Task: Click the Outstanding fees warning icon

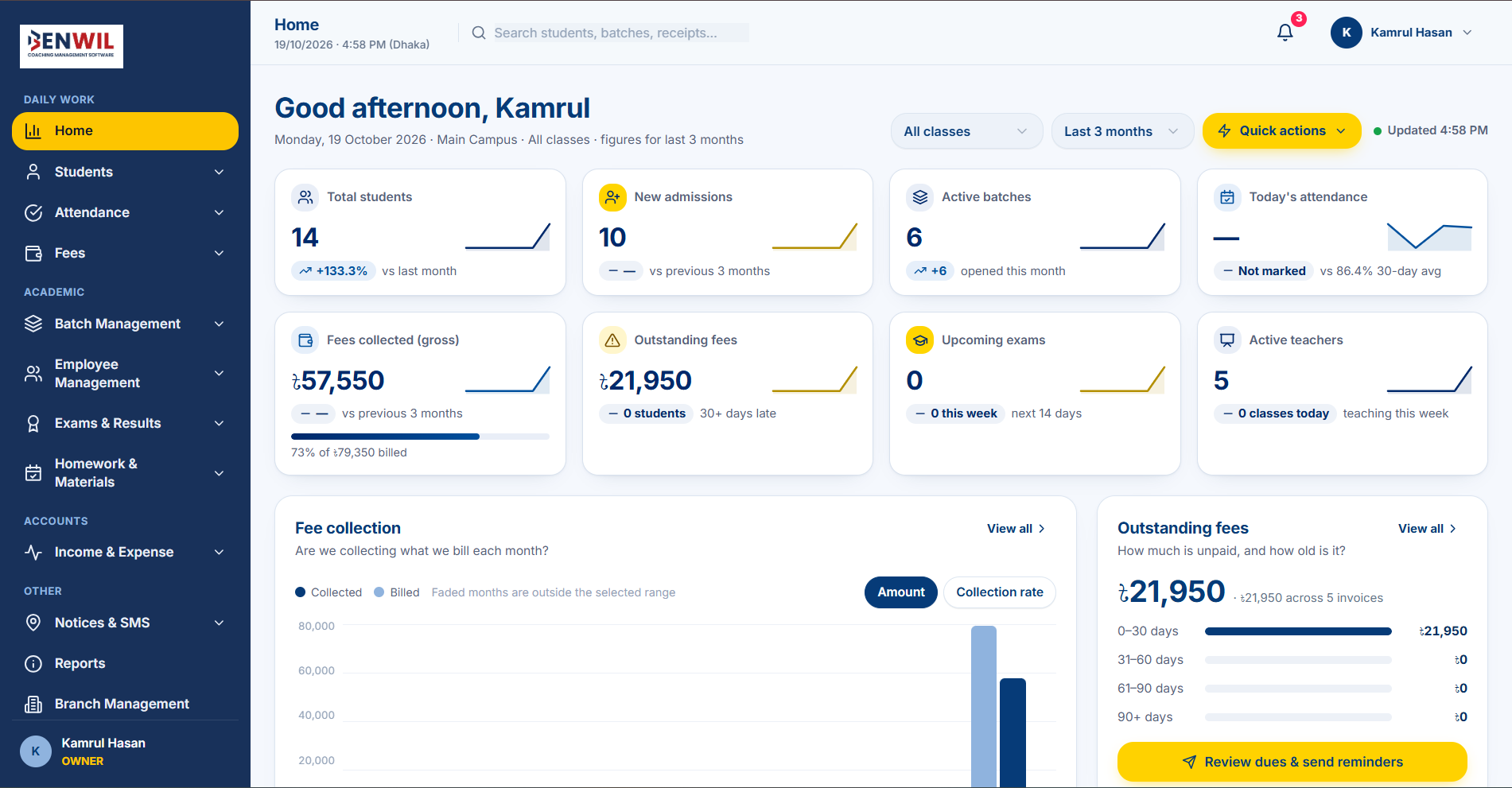Action: [612, 340]
